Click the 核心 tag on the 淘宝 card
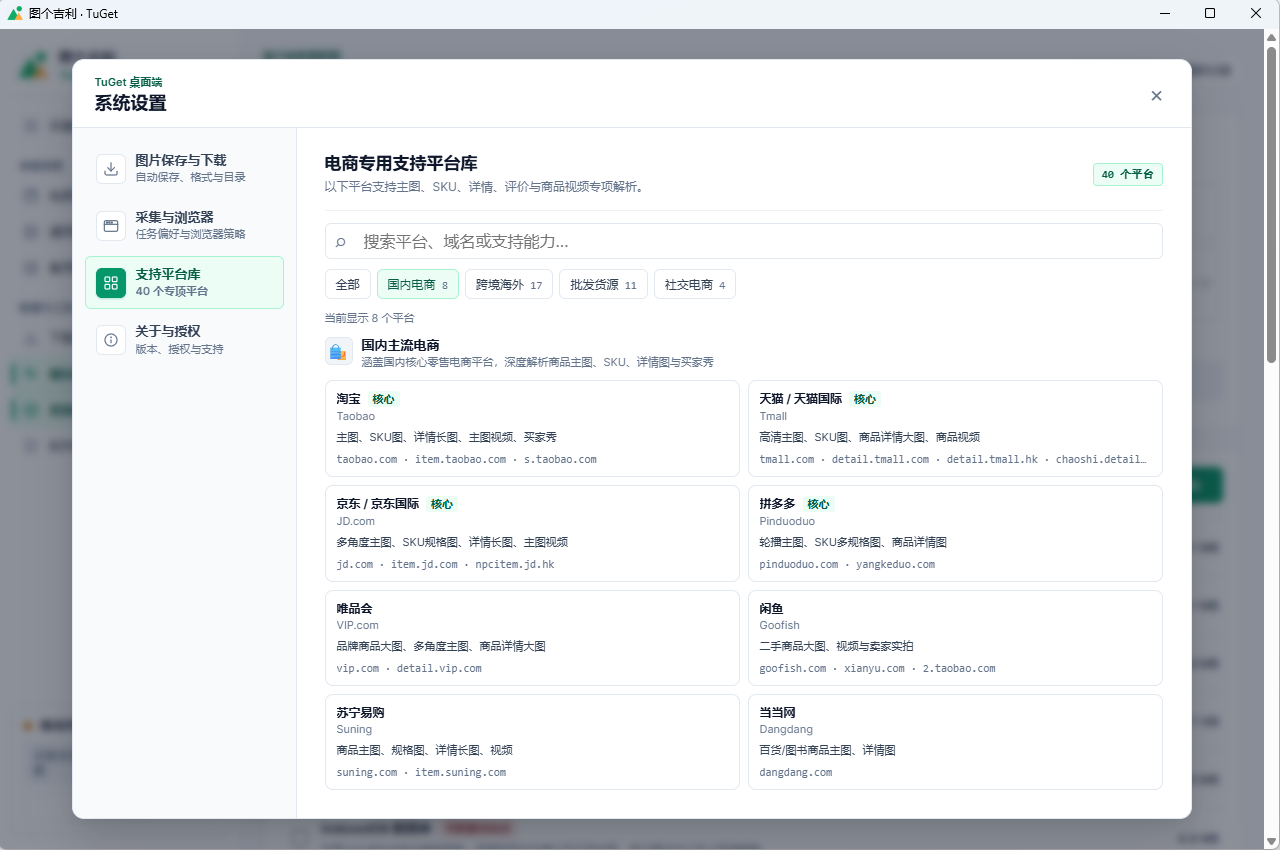Viewport: 1280px width, 850px height. [383, 399]
